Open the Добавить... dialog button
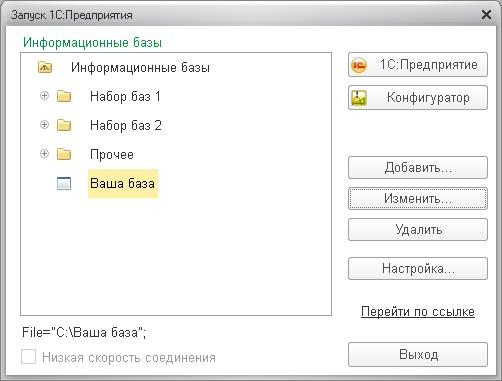Image resolution: width=502 pixels, height=381 pixels. pos(418,167)
